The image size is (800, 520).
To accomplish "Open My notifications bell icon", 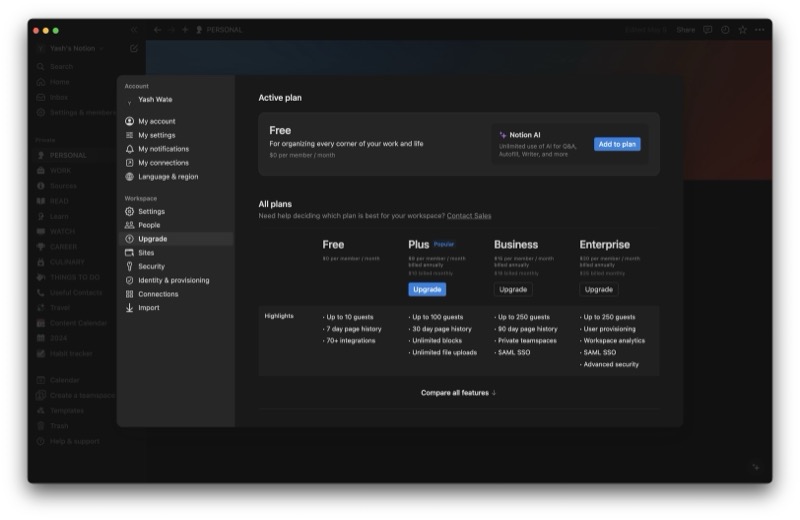I will click(x=130, y=149).
